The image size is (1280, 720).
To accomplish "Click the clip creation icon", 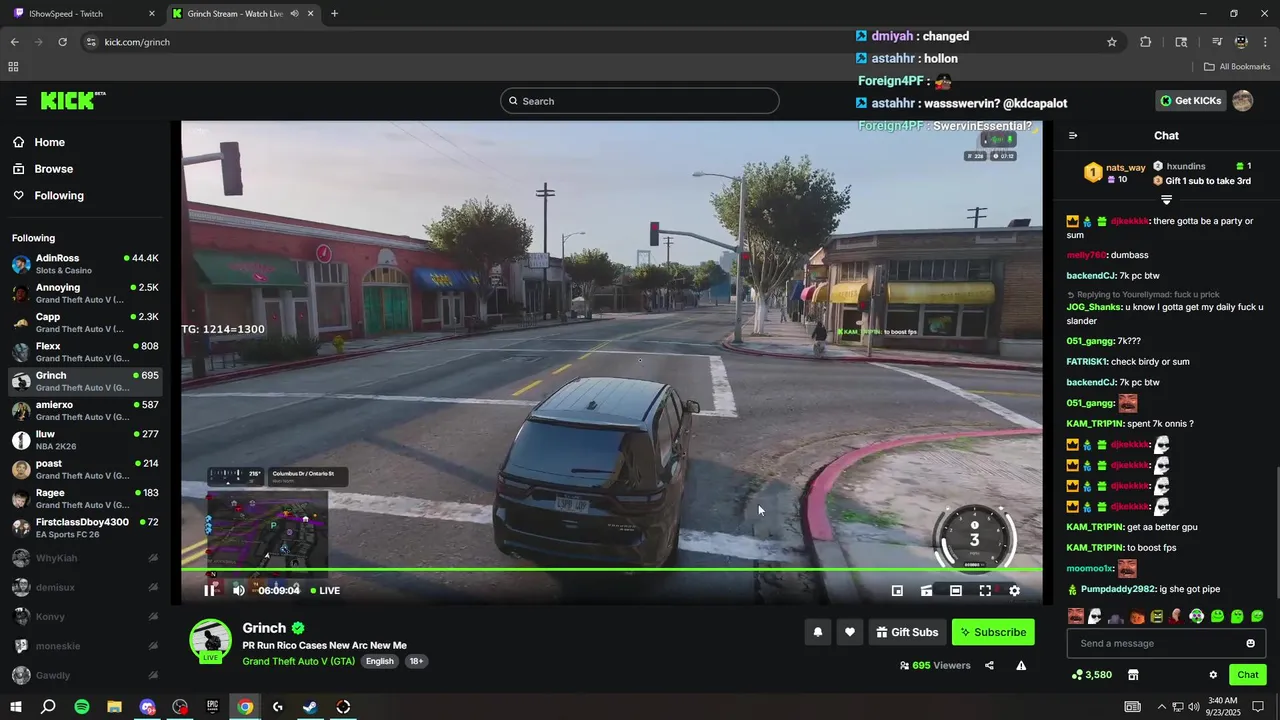I will pos(926,591).
